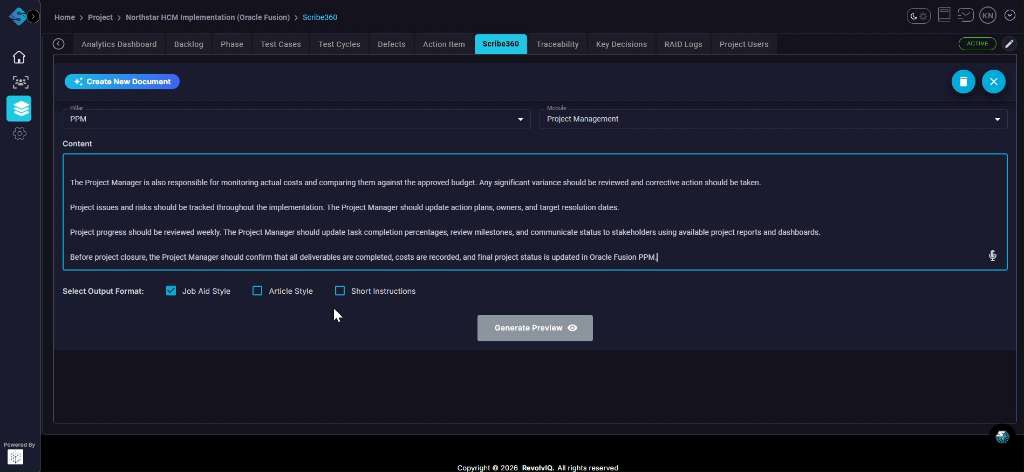1024x472 pixels.
Task: Click the pencil edit project icon
Action: point(1010,44)
